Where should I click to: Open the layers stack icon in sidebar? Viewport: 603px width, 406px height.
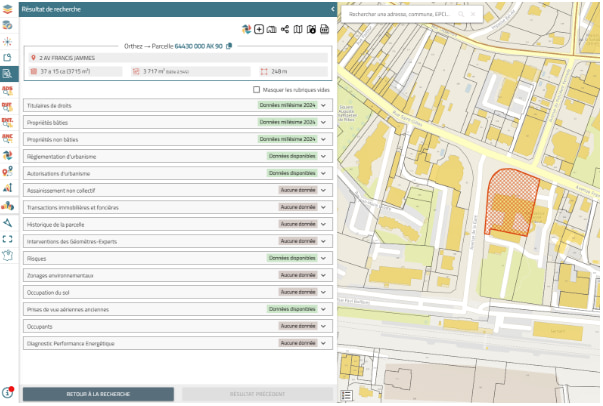(8, 11)
